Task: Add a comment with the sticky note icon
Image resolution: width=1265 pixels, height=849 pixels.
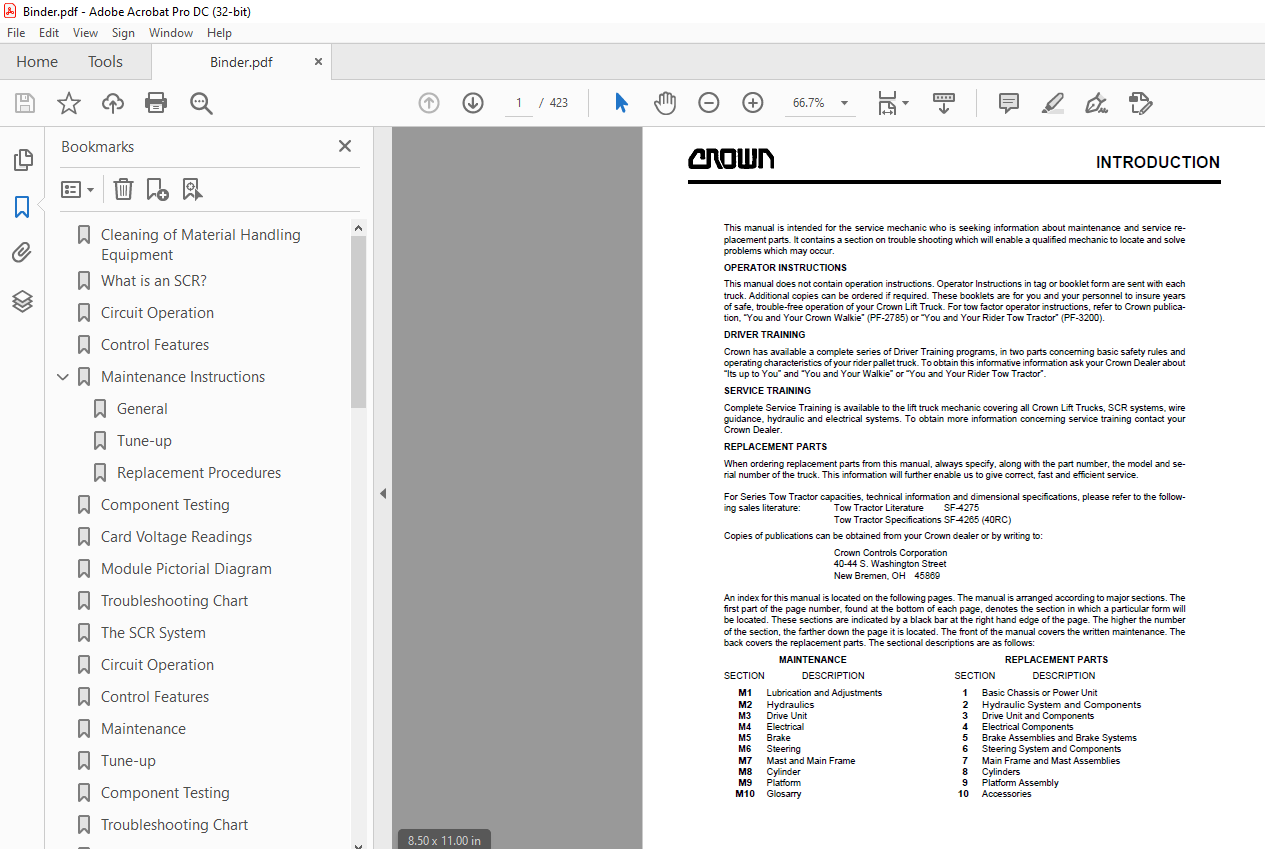Action: tap(1009, 103)
